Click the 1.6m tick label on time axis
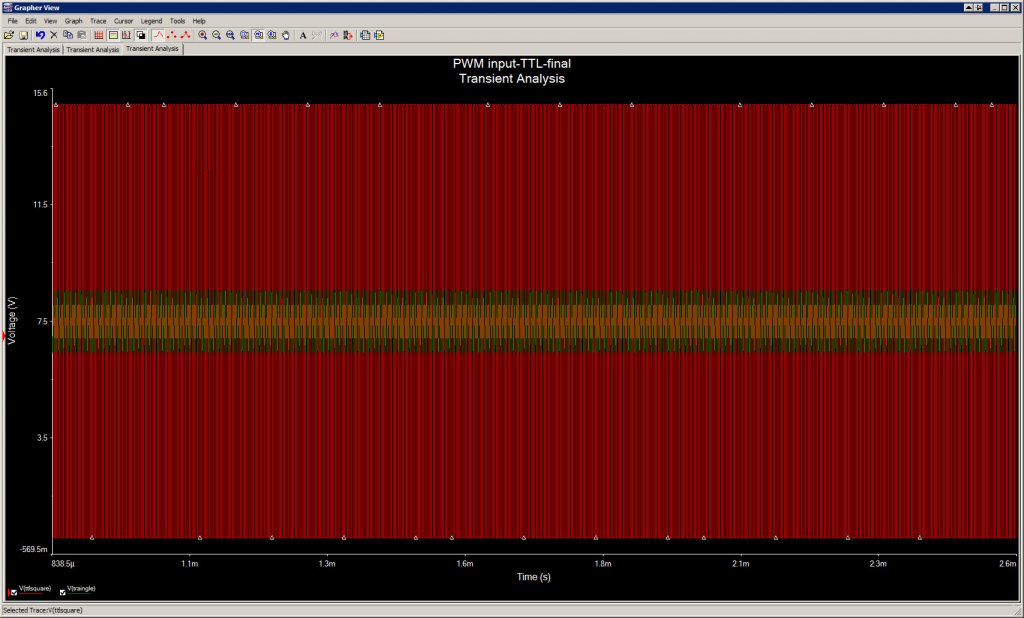 pos(465,564)
